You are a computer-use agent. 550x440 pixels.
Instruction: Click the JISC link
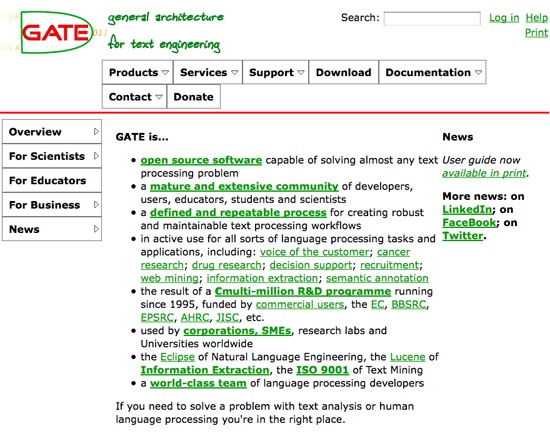[x=228, y=318]
